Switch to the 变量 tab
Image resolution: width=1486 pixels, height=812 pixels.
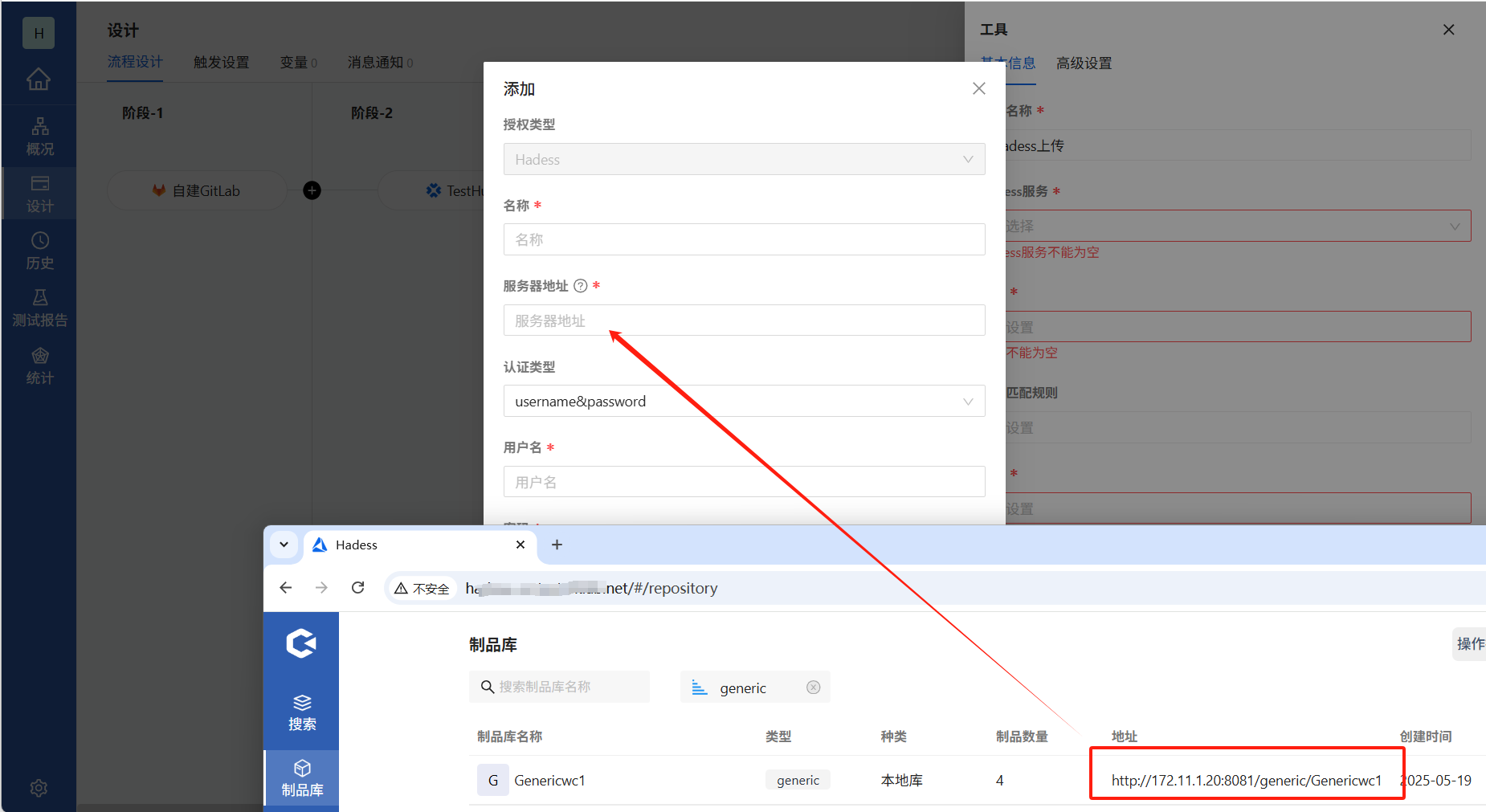tap(298, 63)
